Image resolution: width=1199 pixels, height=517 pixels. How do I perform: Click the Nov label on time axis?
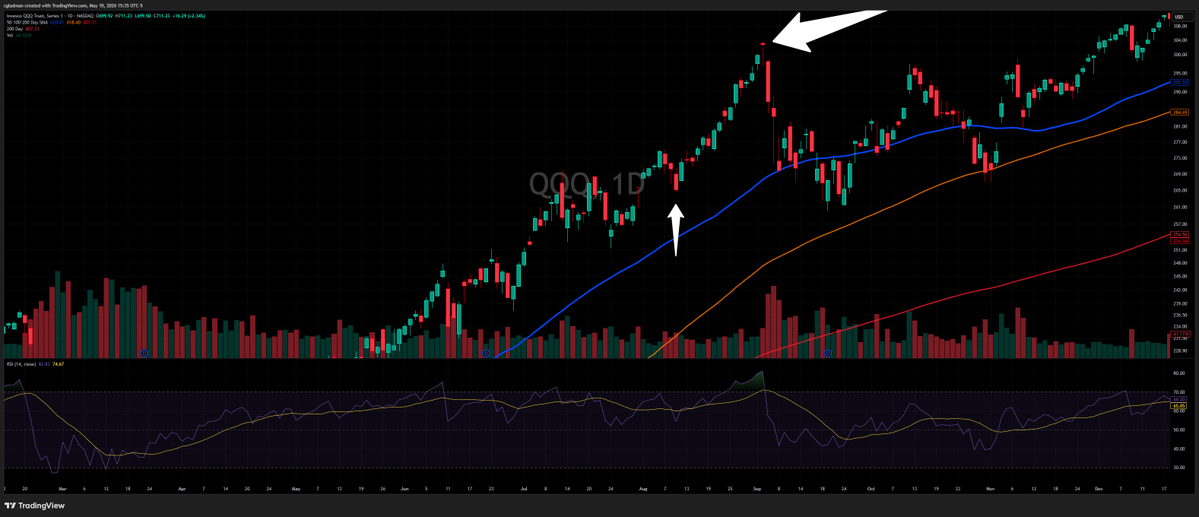991,489
